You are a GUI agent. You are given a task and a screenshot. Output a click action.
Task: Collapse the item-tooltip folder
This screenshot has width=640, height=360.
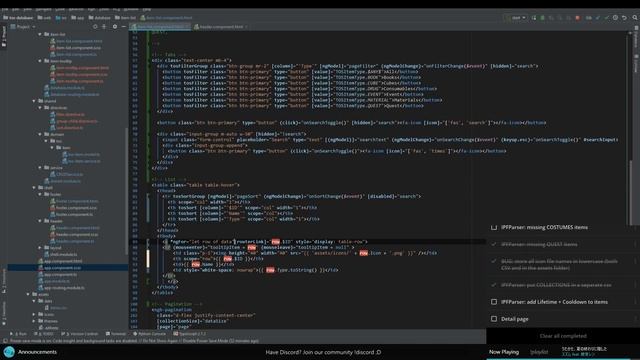40,61
